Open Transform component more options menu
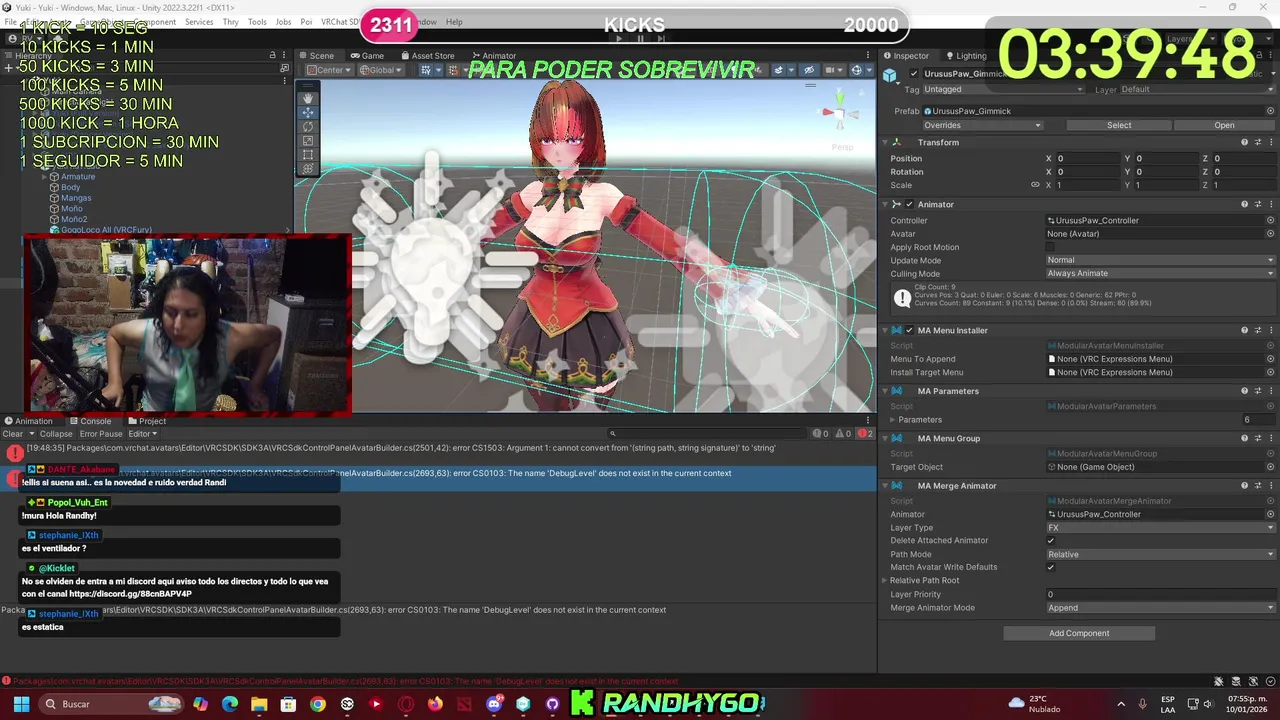This screenshot has height=720, width=1280. click(x=1270, y=142)
